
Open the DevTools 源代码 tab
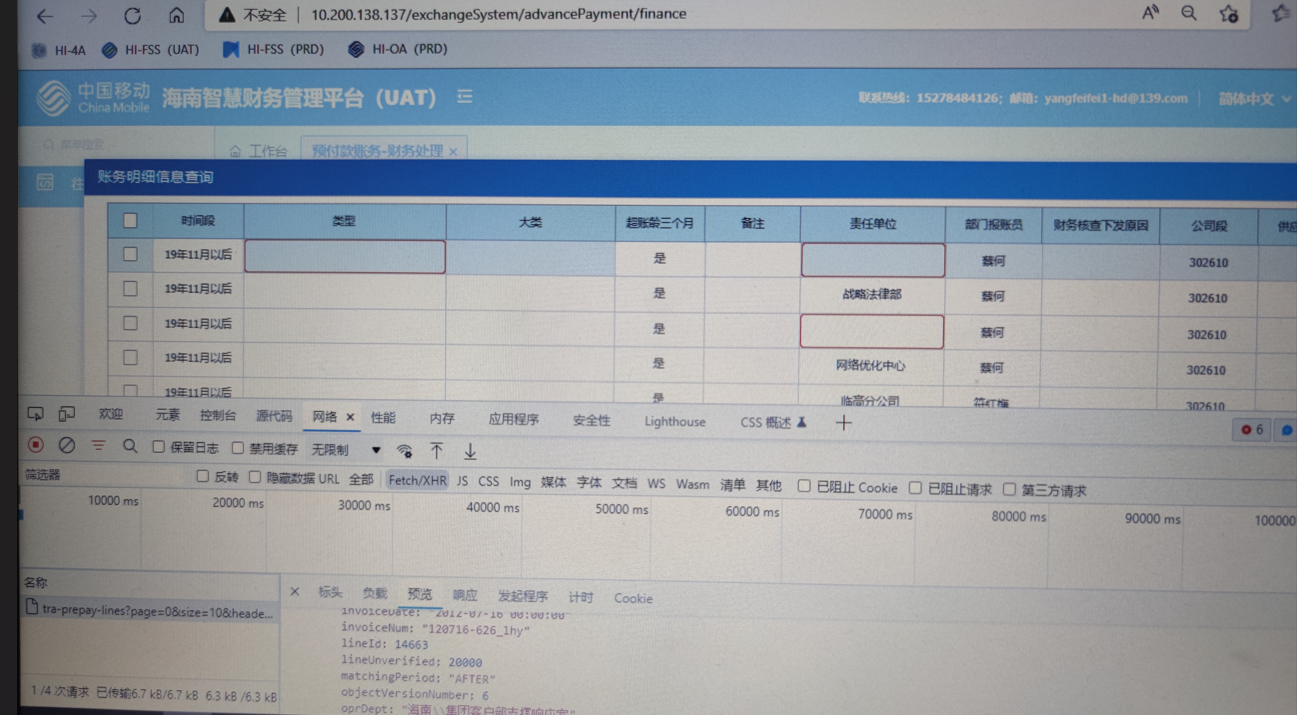pos(274,417)
